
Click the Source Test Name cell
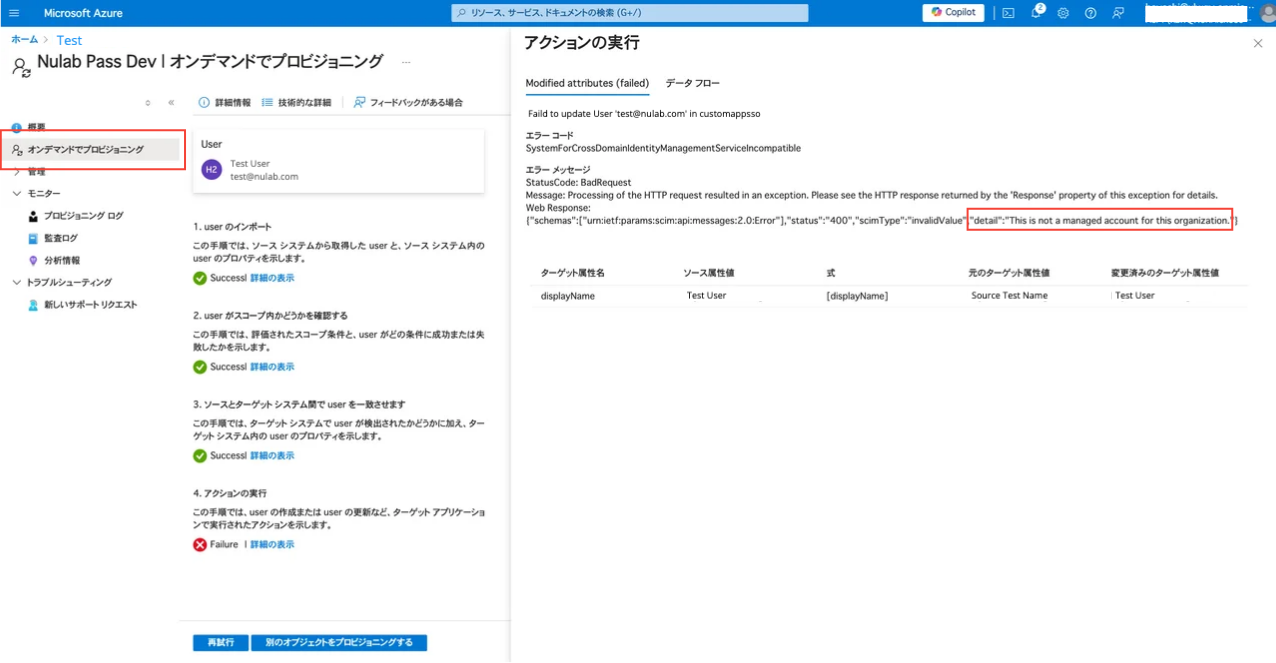[1009, 296]
